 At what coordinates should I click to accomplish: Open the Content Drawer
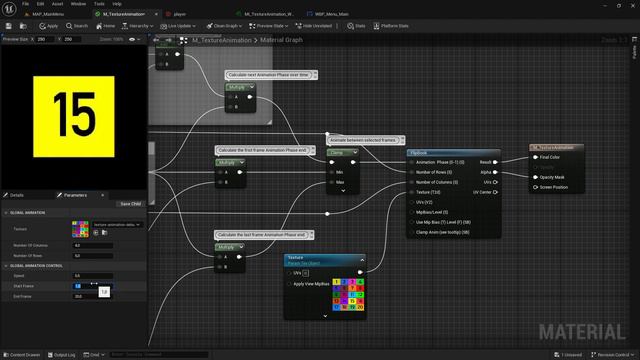click(x=22, y=355)
